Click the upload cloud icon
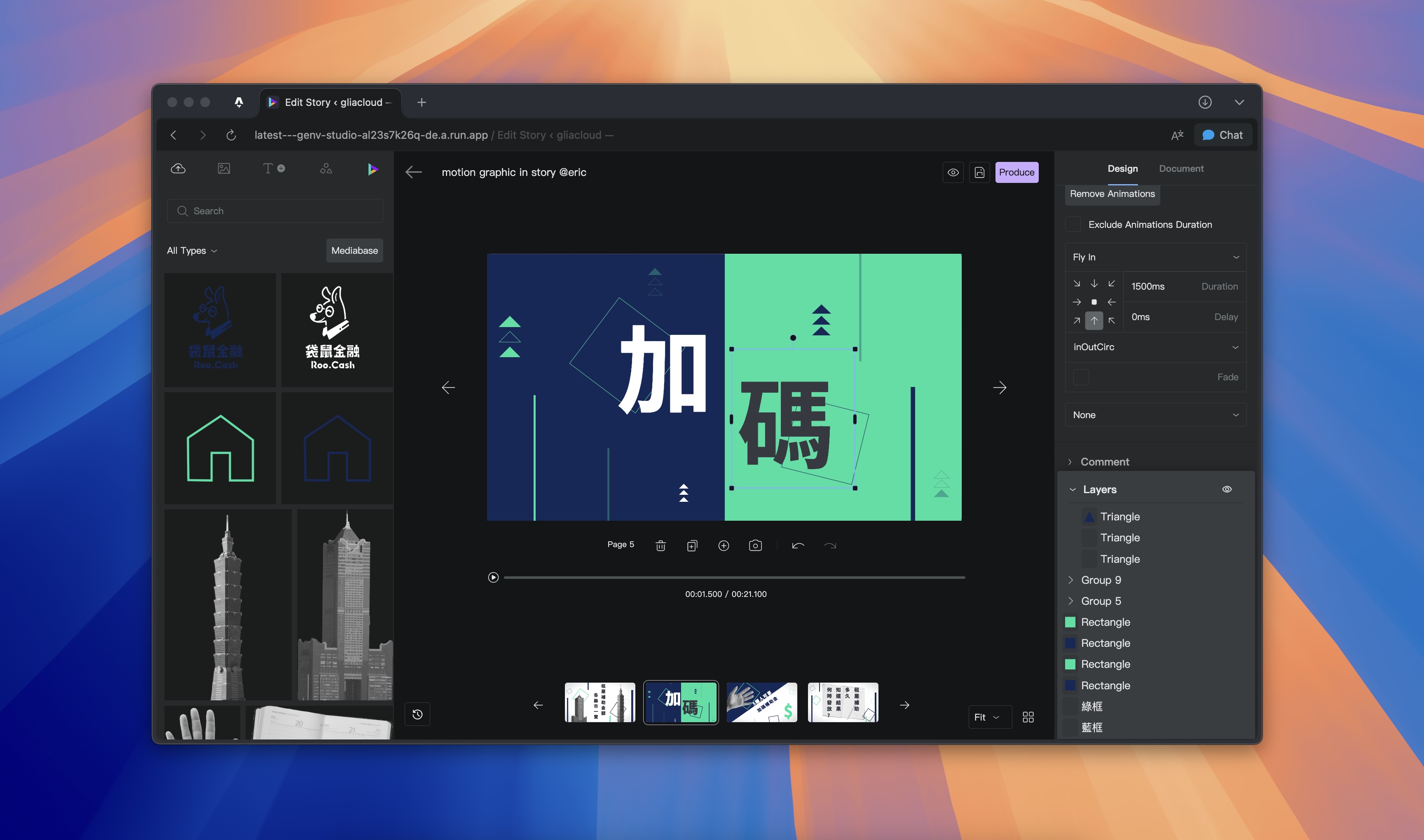 (178, 168)
